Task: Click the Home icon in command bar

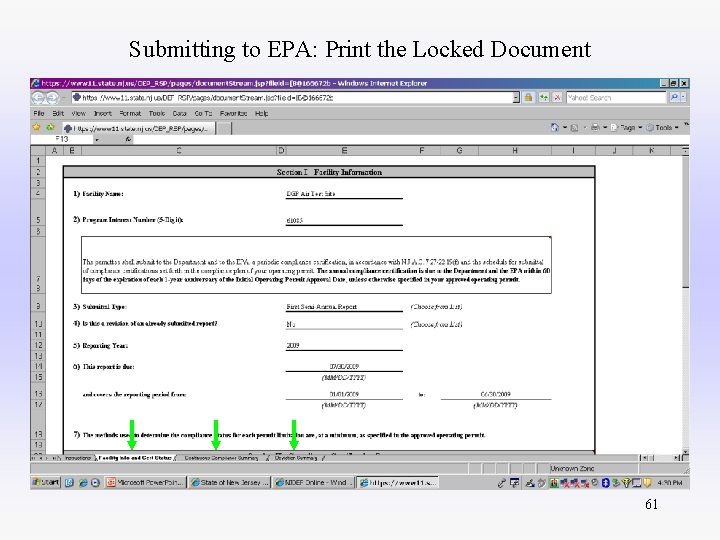Action: point(555,127)
